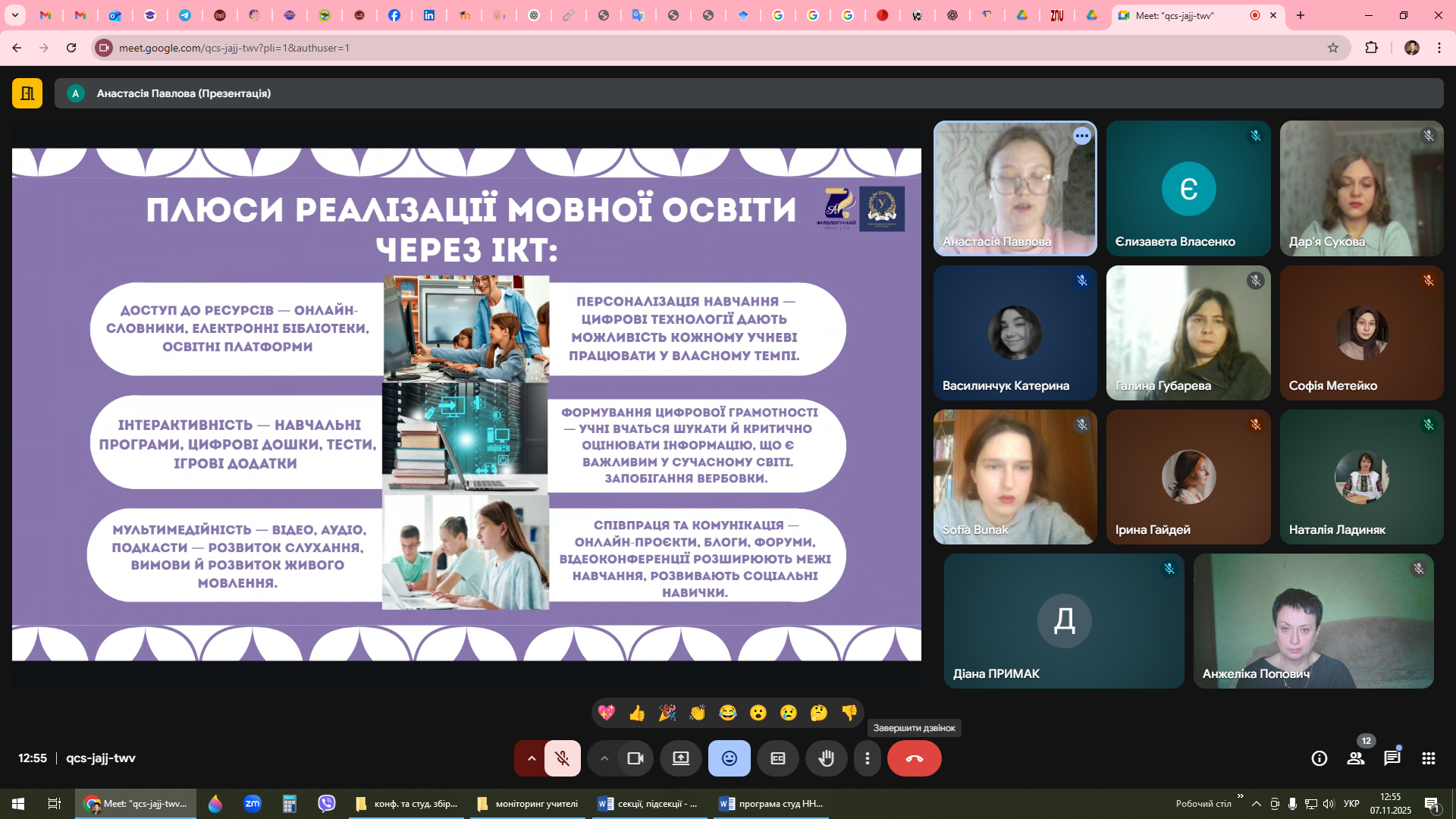Open the activities grid icon

(1428, 758)
